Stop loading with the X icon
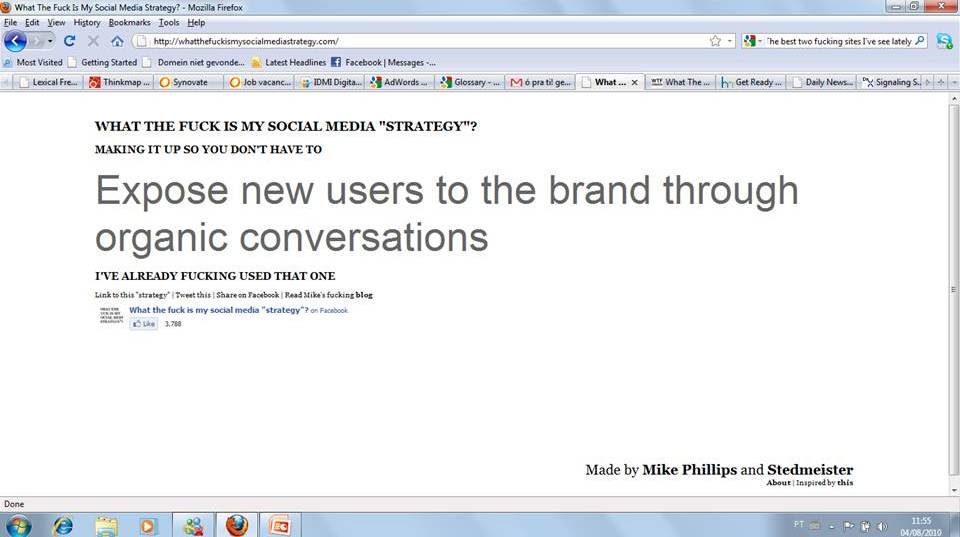Viewport: 960px width, 537px height. coord(93,41)
